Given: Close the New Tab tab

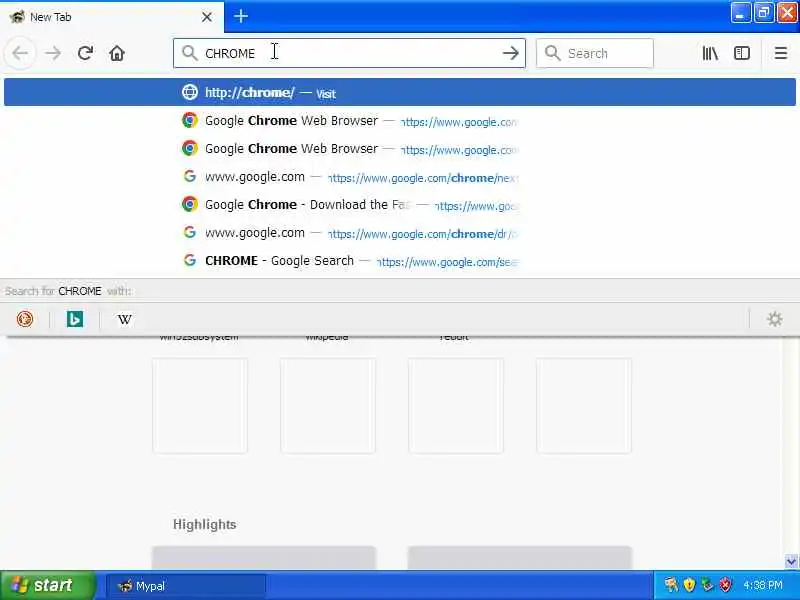Looking at the screenshot, I should coord(207,17).
